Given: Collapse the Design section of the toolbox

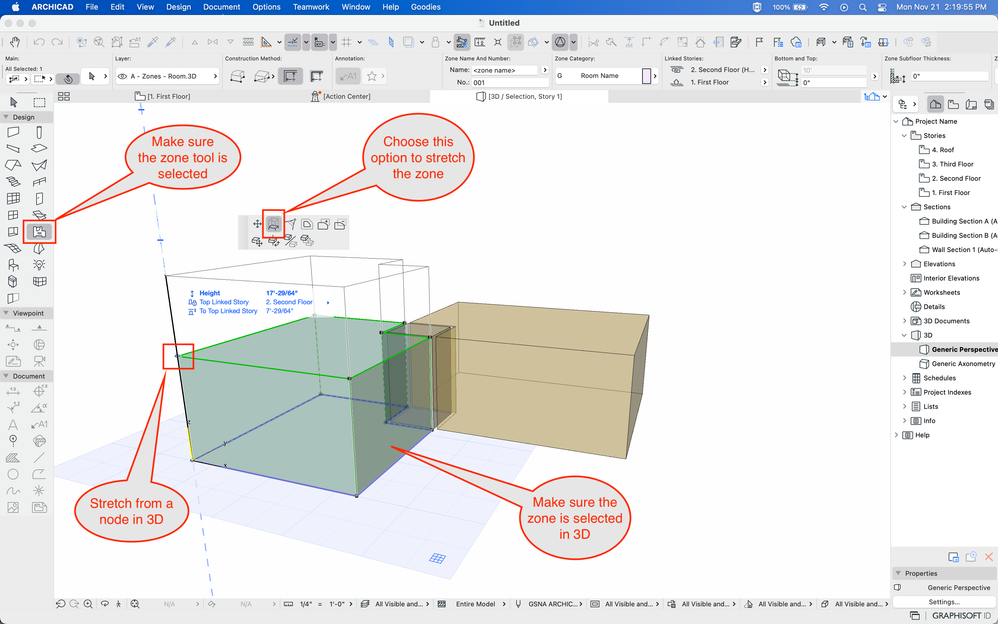Looking at the screenshot, I should click(x=6, y=117).
